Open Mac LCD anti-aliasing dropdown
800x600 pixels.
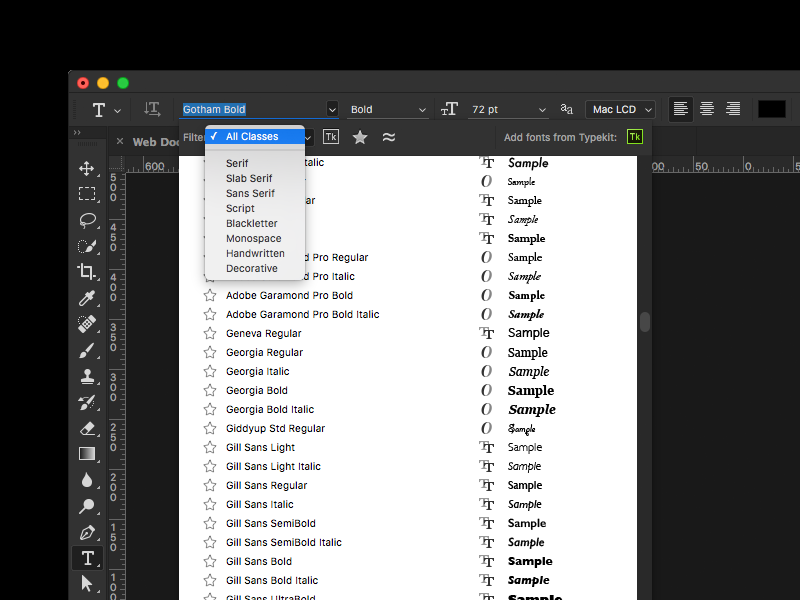(x=620, y=110)
